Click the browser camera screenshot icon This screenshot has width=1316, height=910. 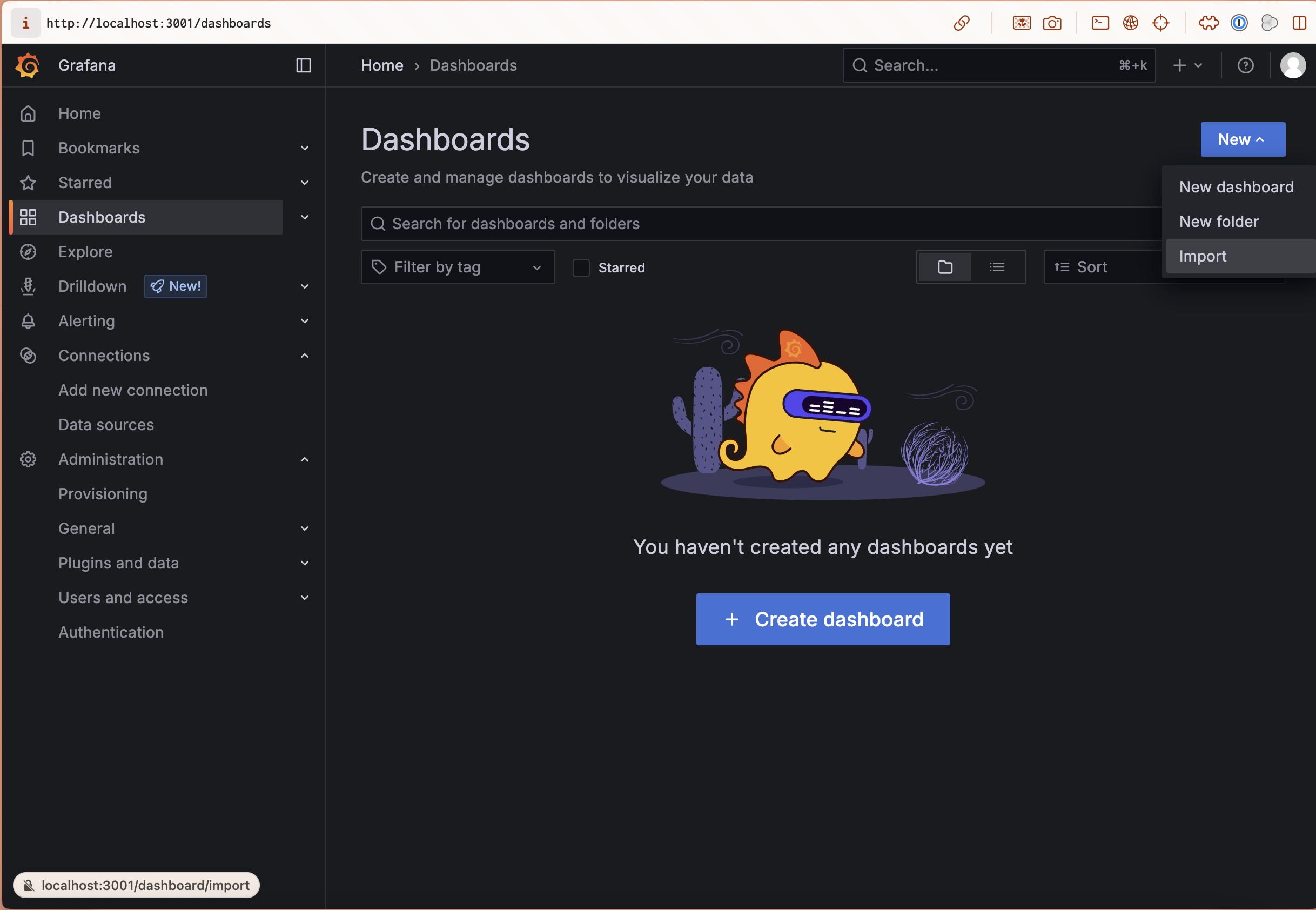1052,23
